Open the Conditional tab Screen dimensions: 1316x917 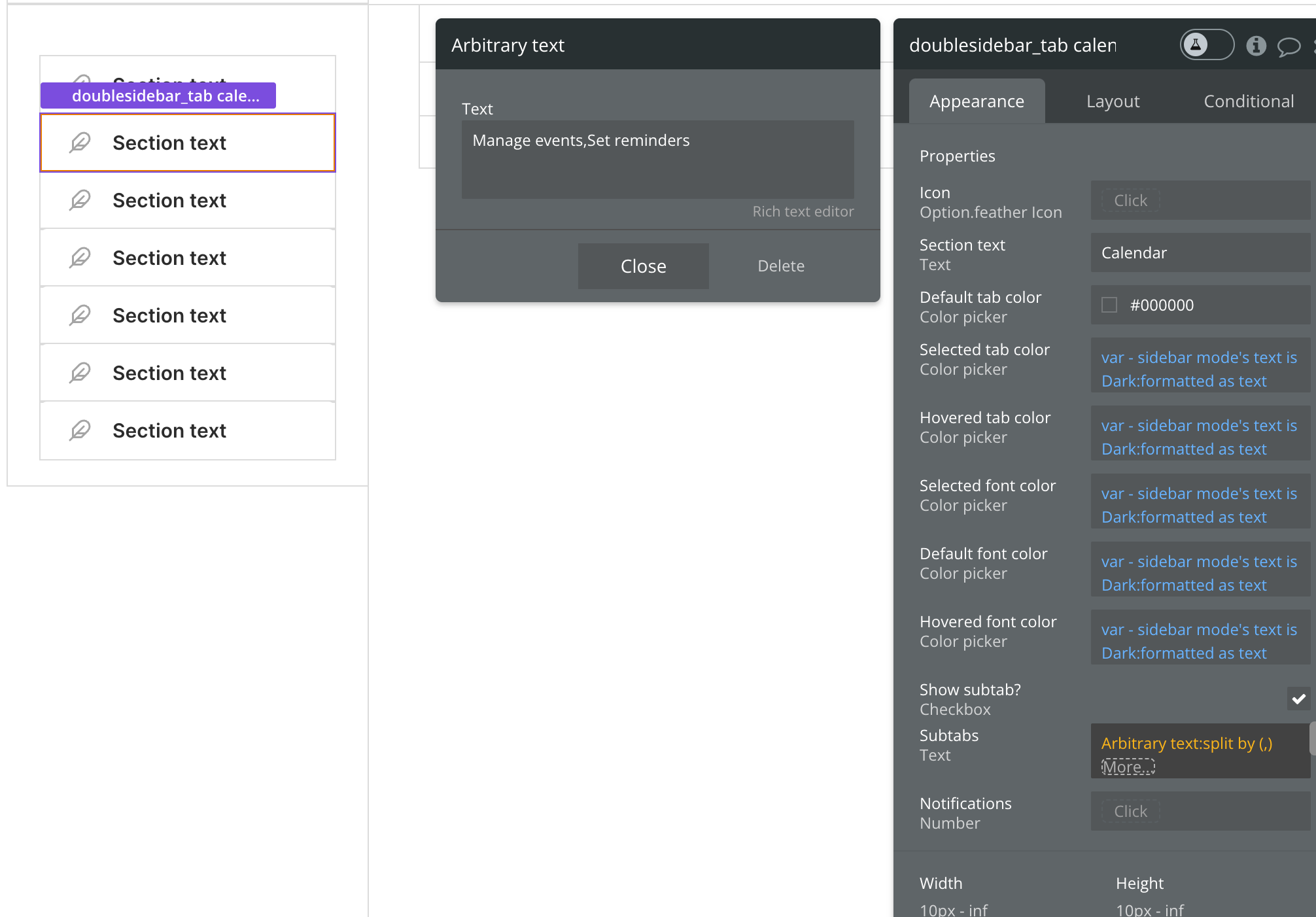click(x=1248, y=101)
